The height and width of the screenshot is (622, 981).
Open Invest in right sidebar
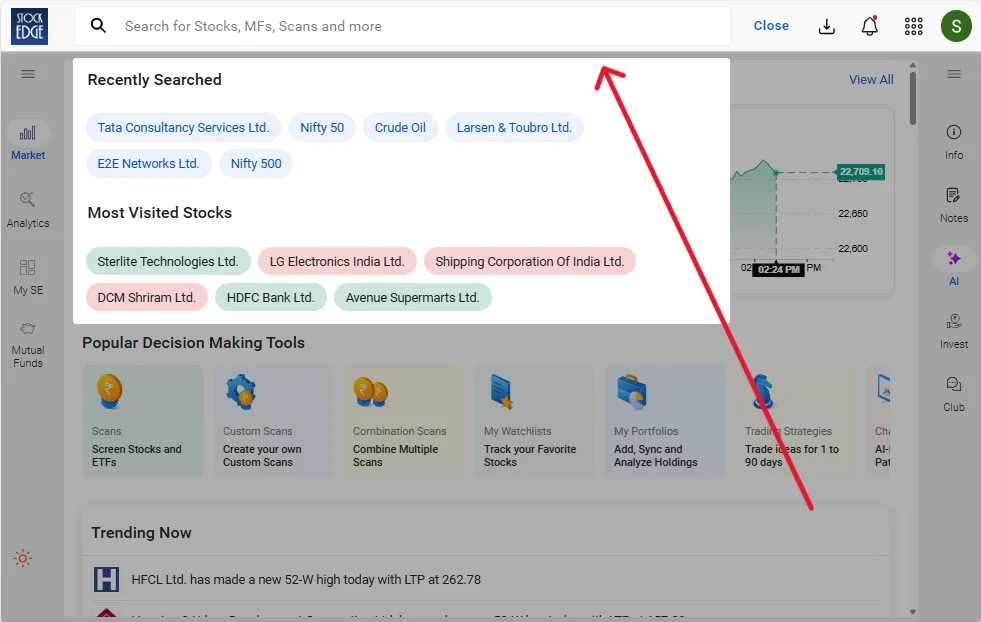tap(953, 331)
